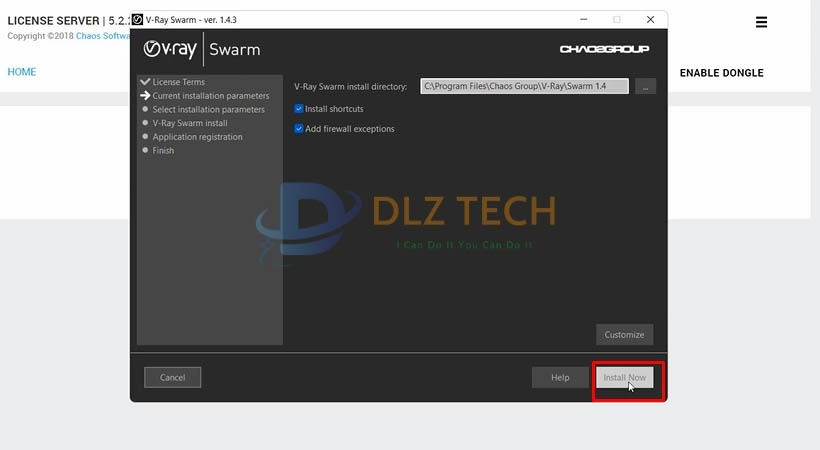This screenshot has height=450, width=820.
Task: Click the V-Ray Swarm install directory field
Action: (x=525, y=87)
